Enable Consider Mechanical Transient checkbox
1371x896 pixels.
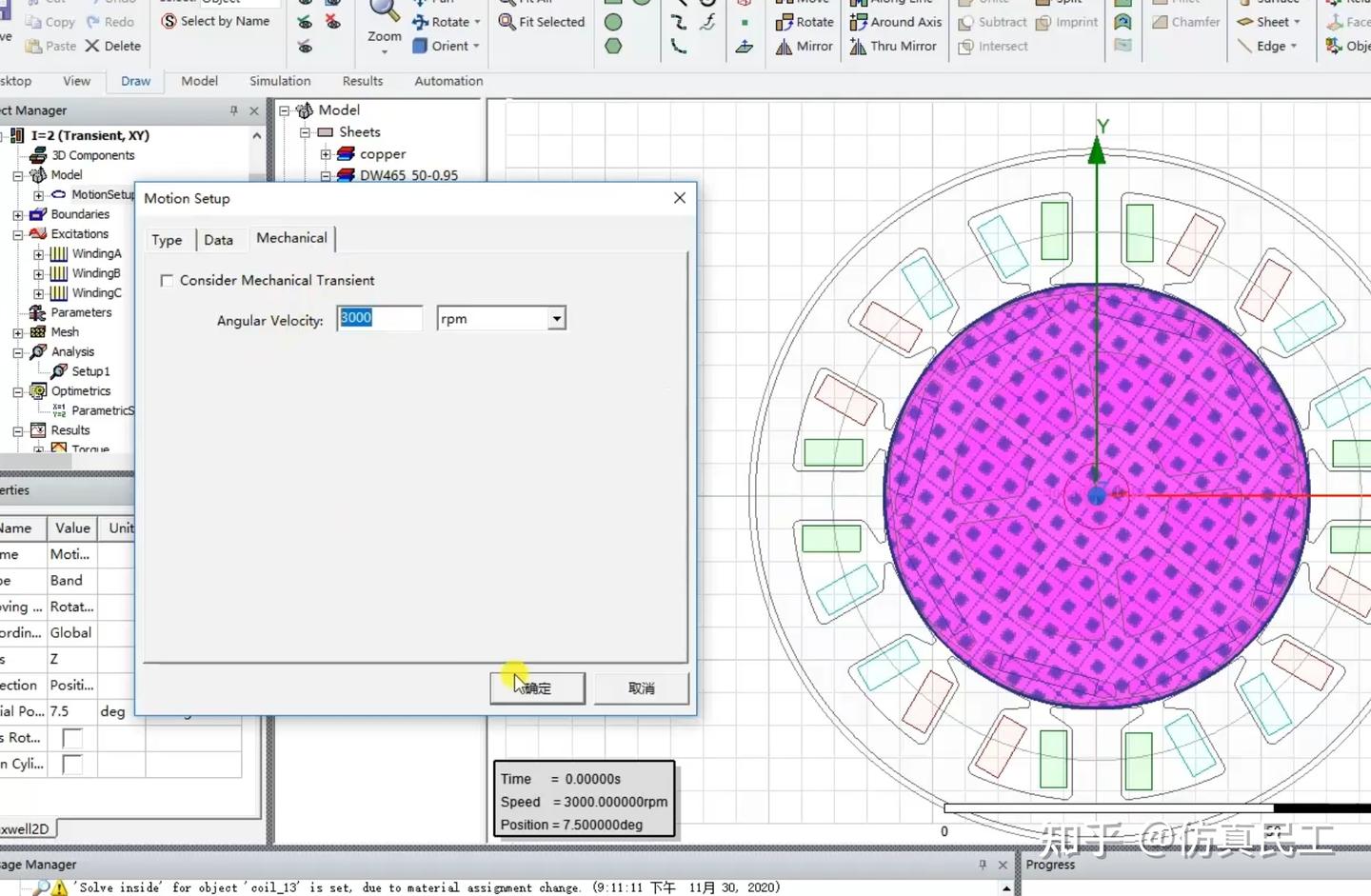click(x=167, y=281)
